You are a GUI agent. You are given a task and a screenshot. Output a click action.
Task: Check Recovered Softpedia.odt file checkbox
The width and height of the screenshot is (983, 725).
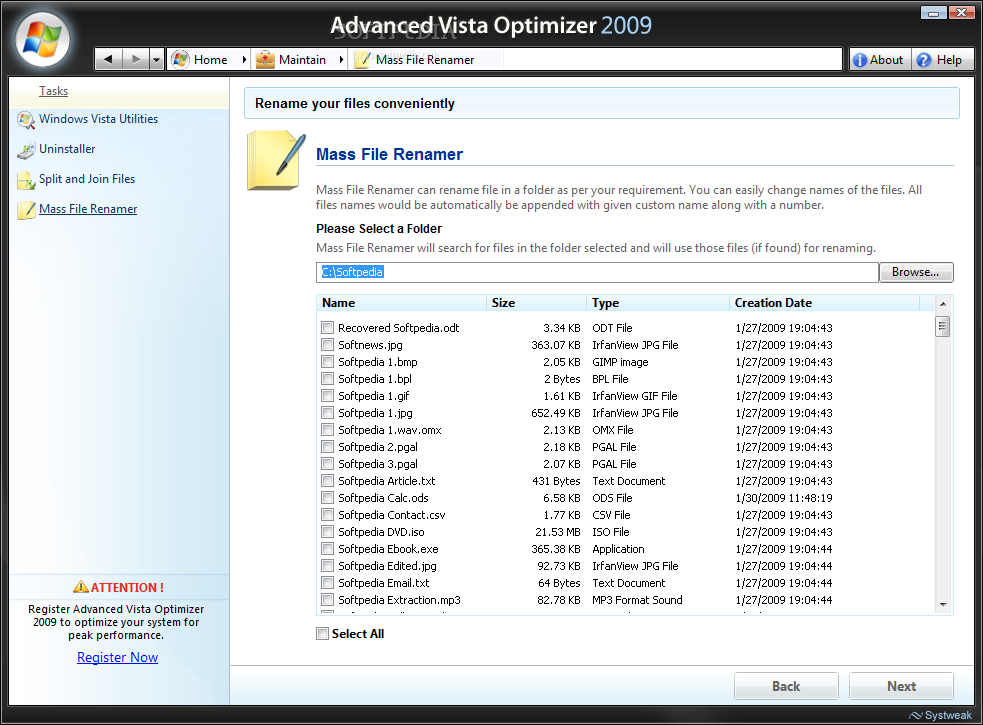coord(327,327)
